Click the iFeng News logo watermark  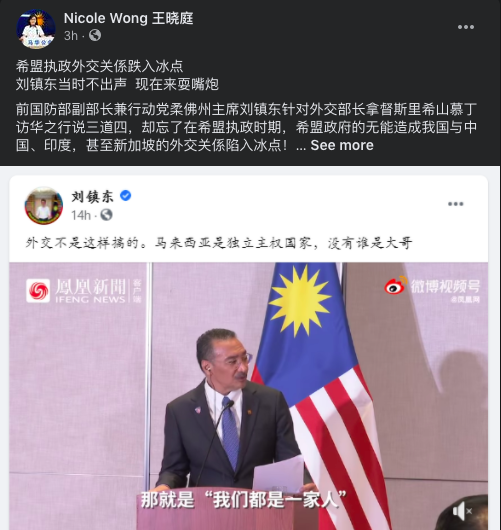pyautogui.click(x=84, y=291)
